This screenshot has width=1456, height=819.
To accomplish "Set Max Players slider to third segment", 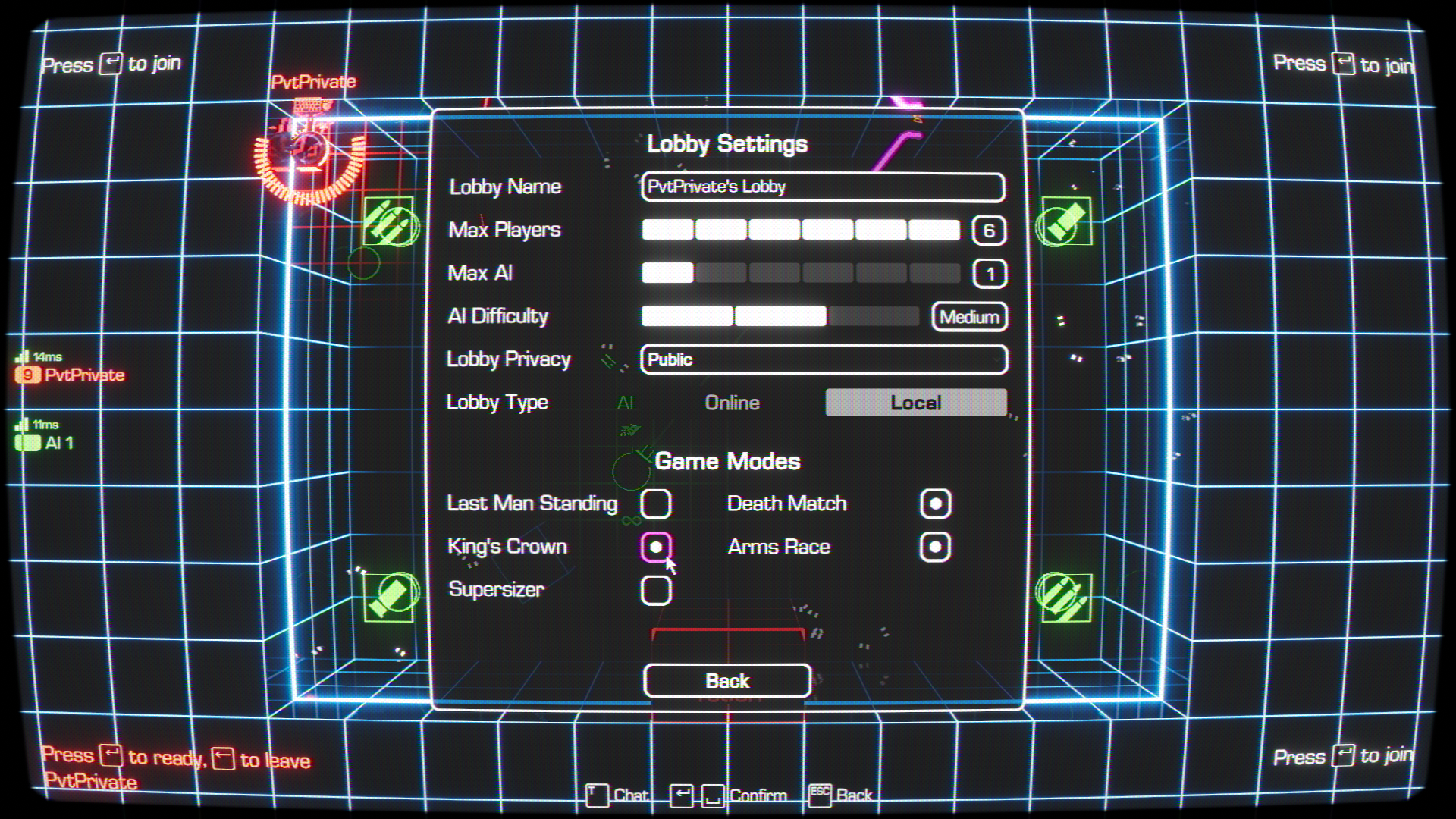I will pyautogui.click(x=774, y=230).
